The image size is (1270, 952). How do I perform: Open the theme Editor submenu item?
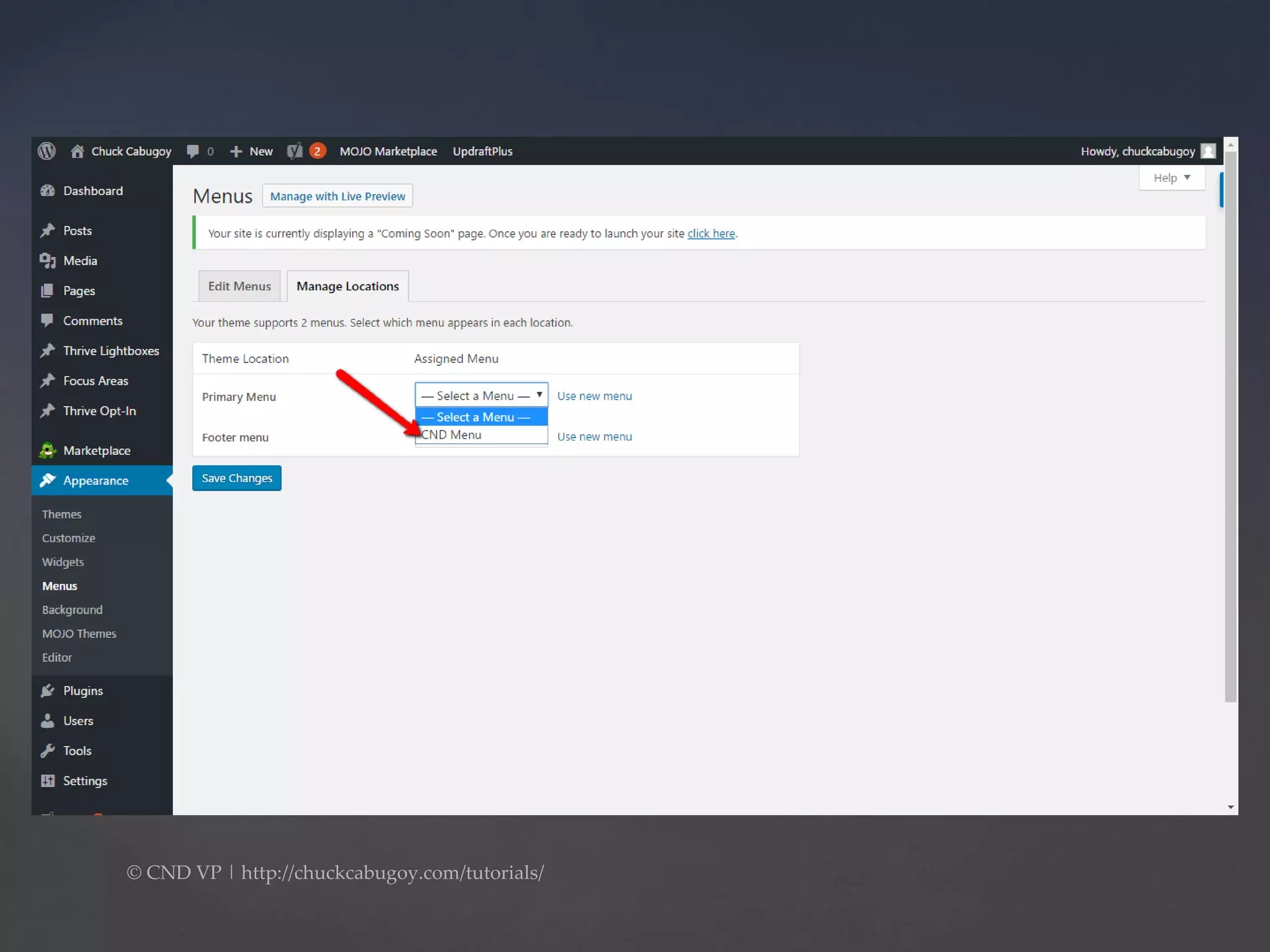[57, 658]
